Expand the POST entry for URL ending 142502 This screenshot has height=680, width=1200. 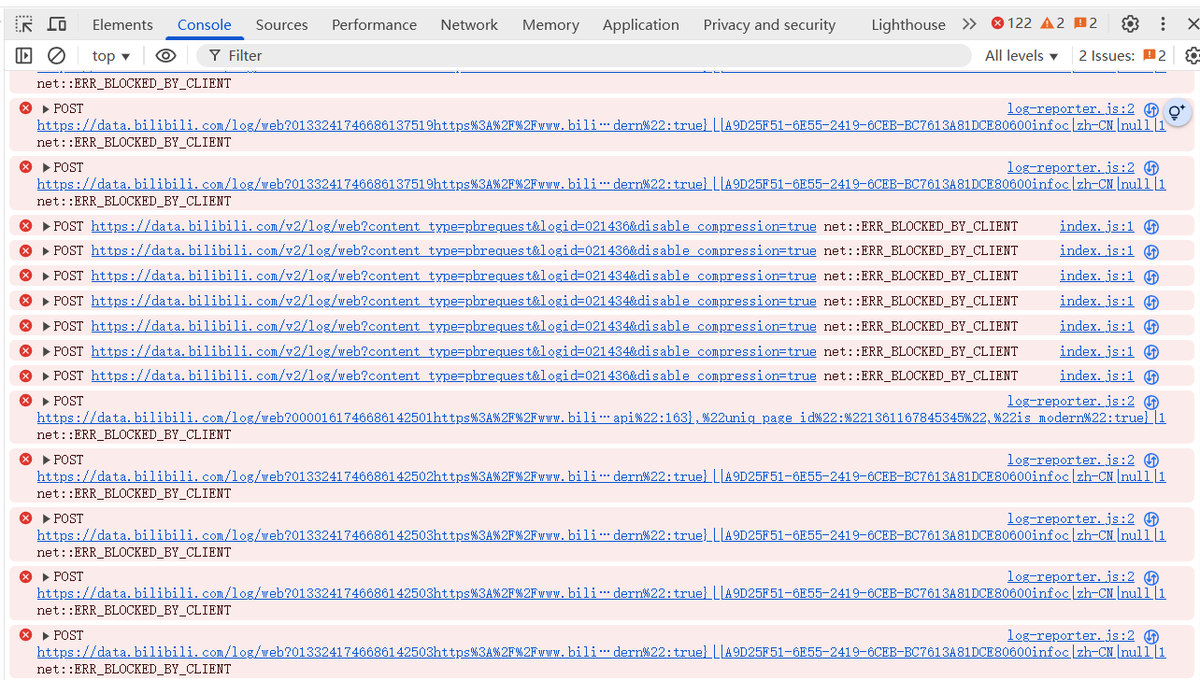click(x=46, y=460)
